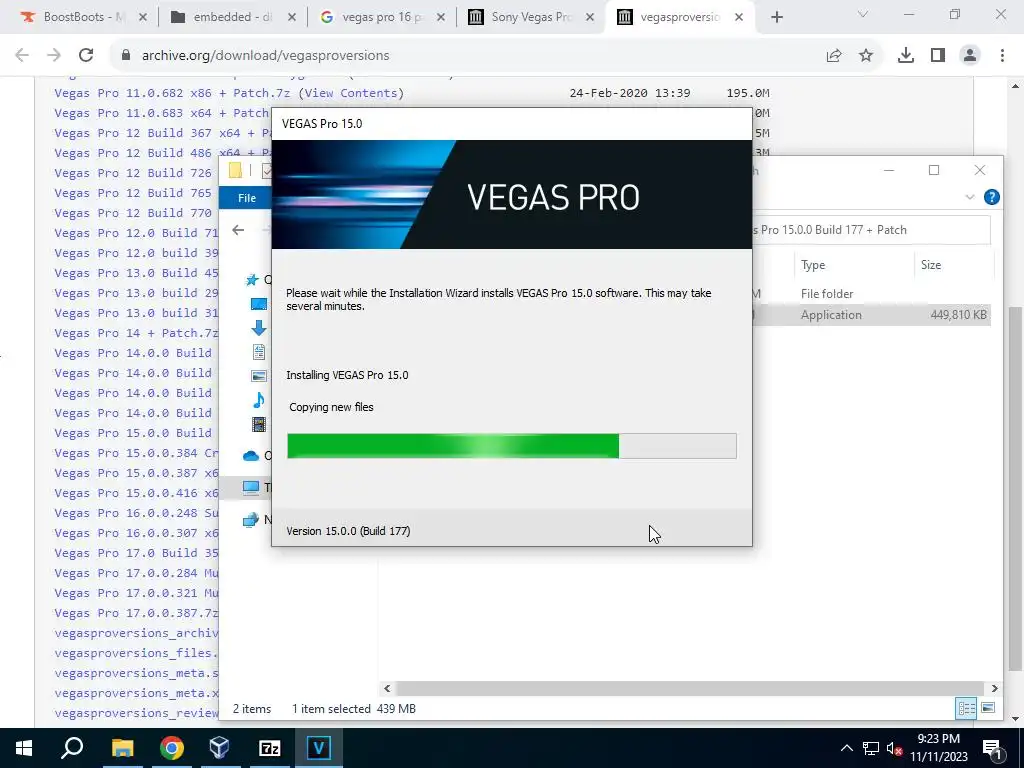Click Explorer horizontal scrollbar track
The width and height of the screenshot is (1024, 768).
[690, 688]
